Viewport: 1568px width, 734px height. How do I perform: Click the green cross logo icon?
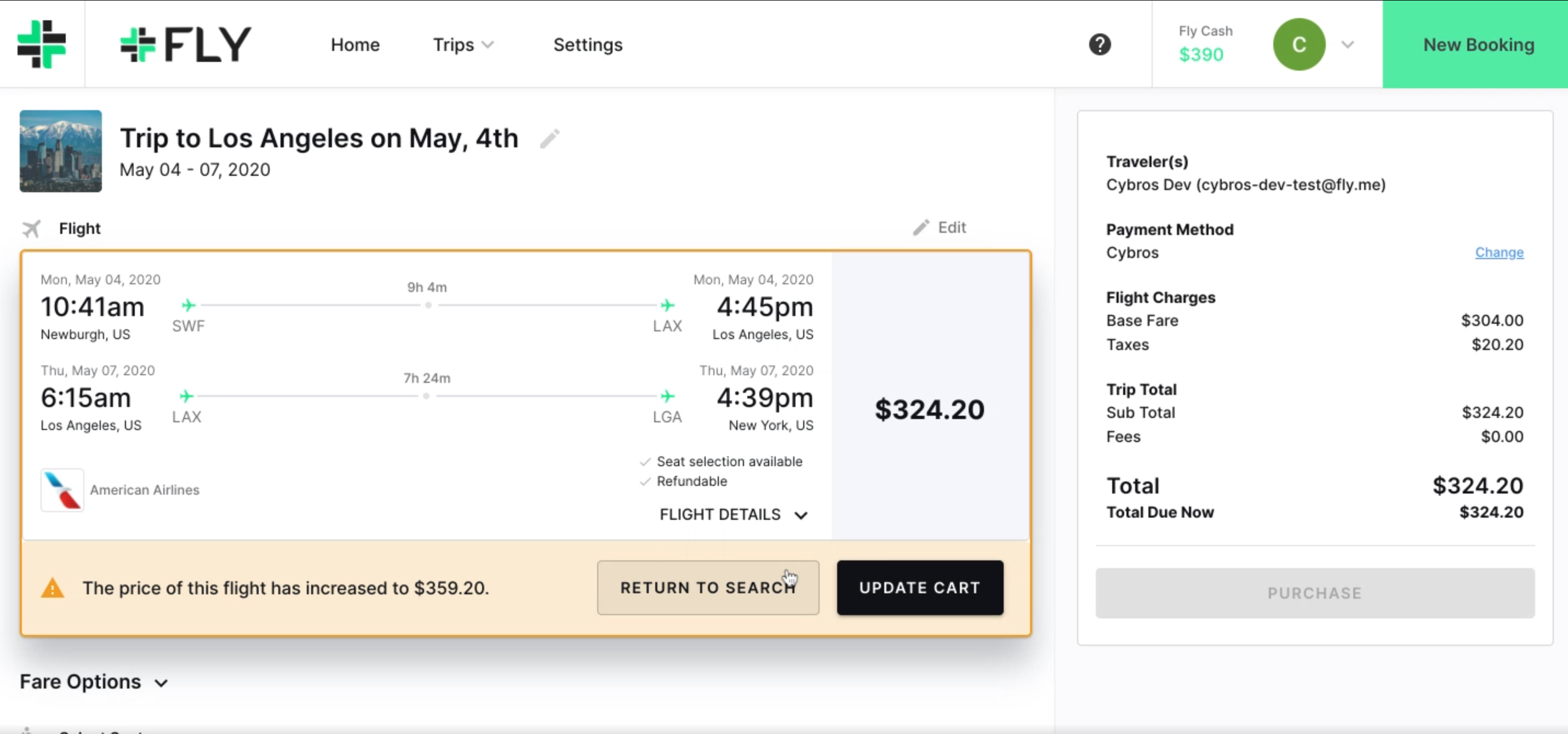[x=42, y=44]
